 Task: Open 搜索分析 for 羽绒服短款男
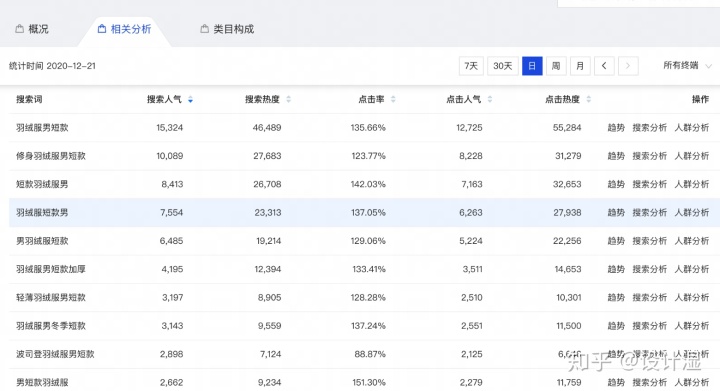click(x=650, y=213)
